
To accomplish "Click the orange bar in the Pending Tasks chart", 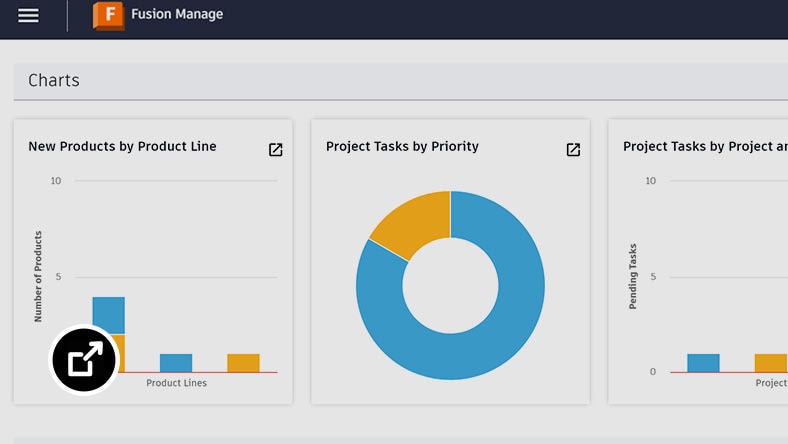I will pyautogui.click(x=770, y=363).
